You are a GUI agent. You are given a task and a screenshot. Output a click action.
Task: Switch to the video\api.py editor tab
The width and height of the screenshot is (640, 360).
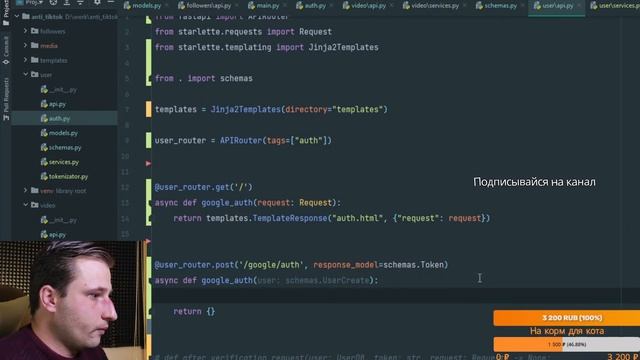[x=368, y=6]
